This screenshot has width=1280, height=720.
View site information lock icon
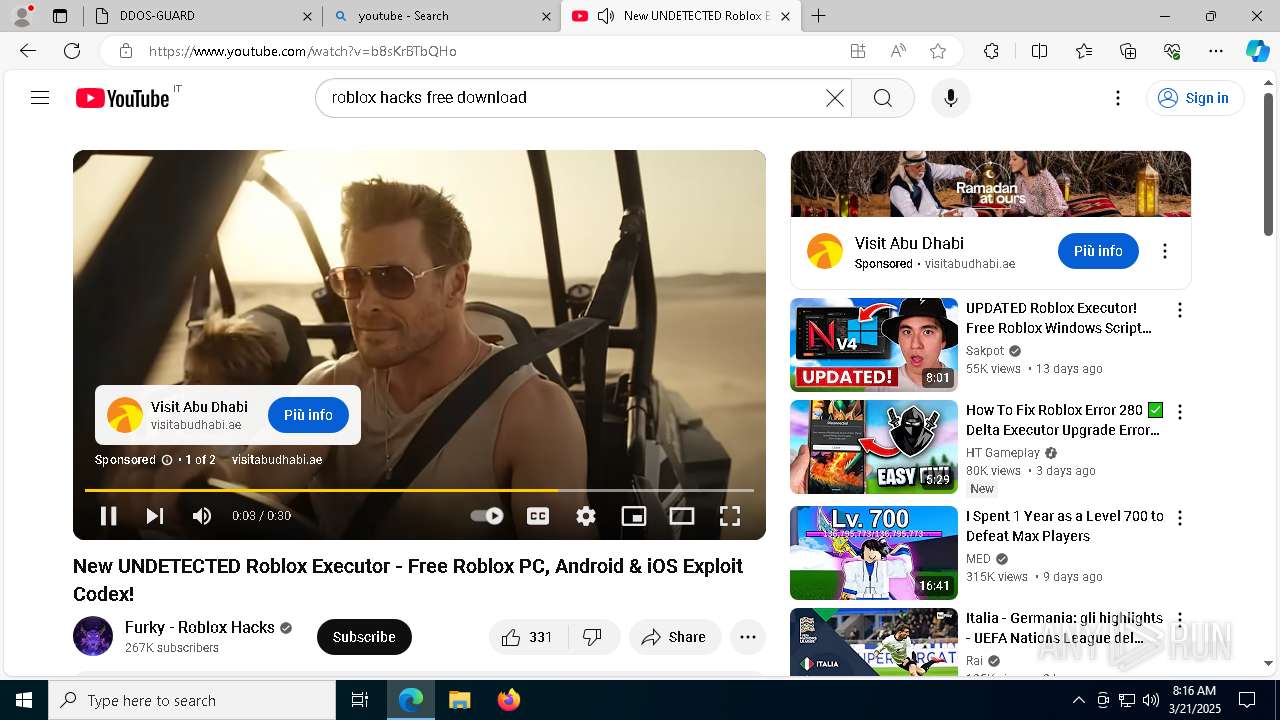pyautogui.click(x=126, y=51)
